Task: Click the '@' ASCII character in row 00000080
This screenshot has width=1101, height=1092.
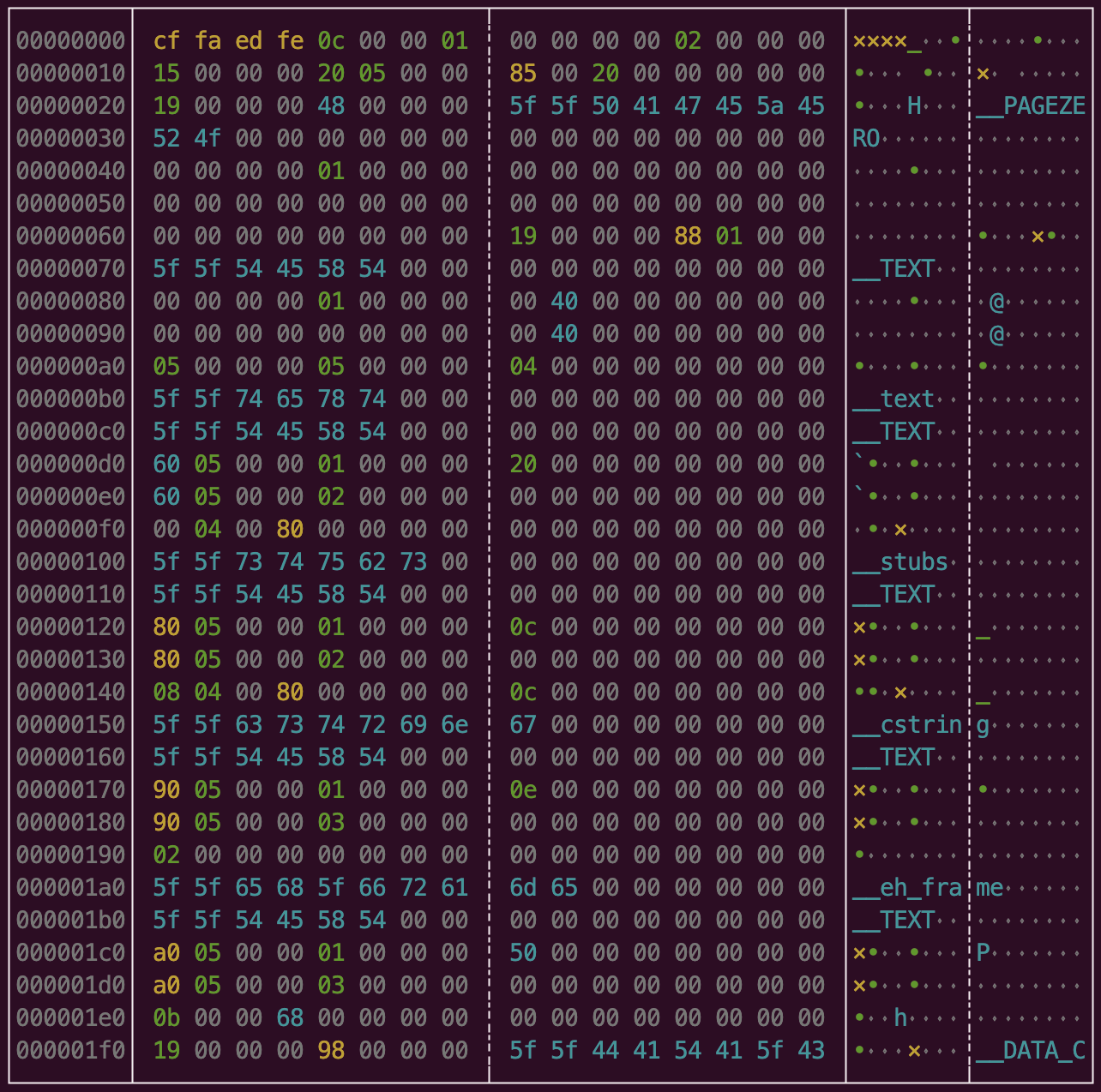Action: pos(996,302)
